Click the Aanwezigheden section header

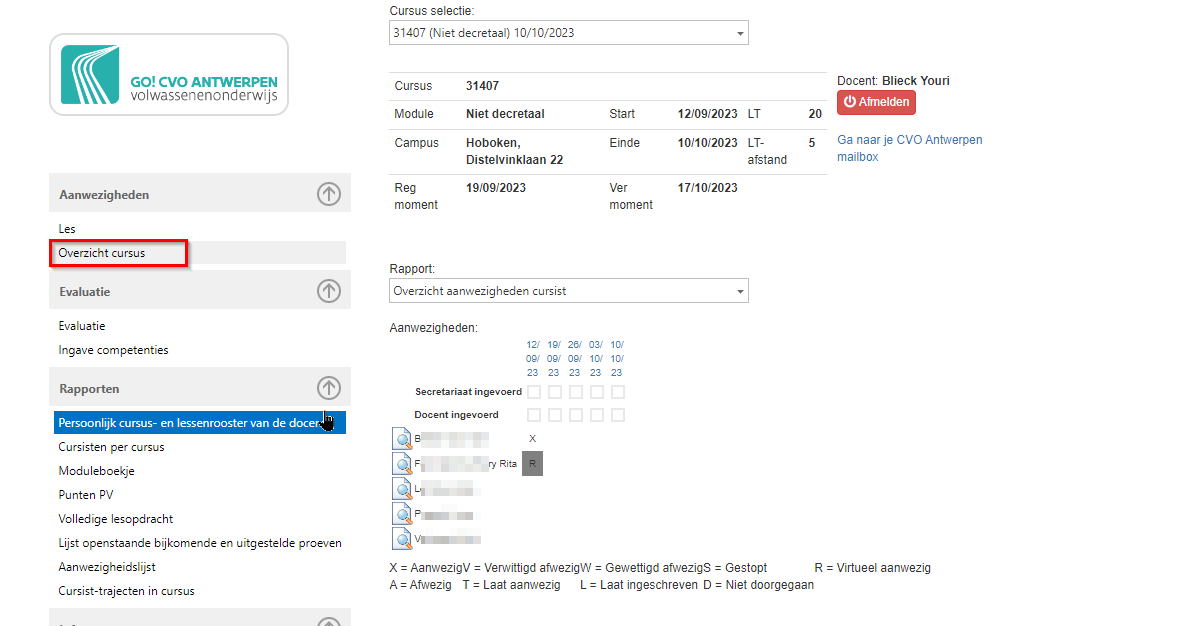pos(200,194)
